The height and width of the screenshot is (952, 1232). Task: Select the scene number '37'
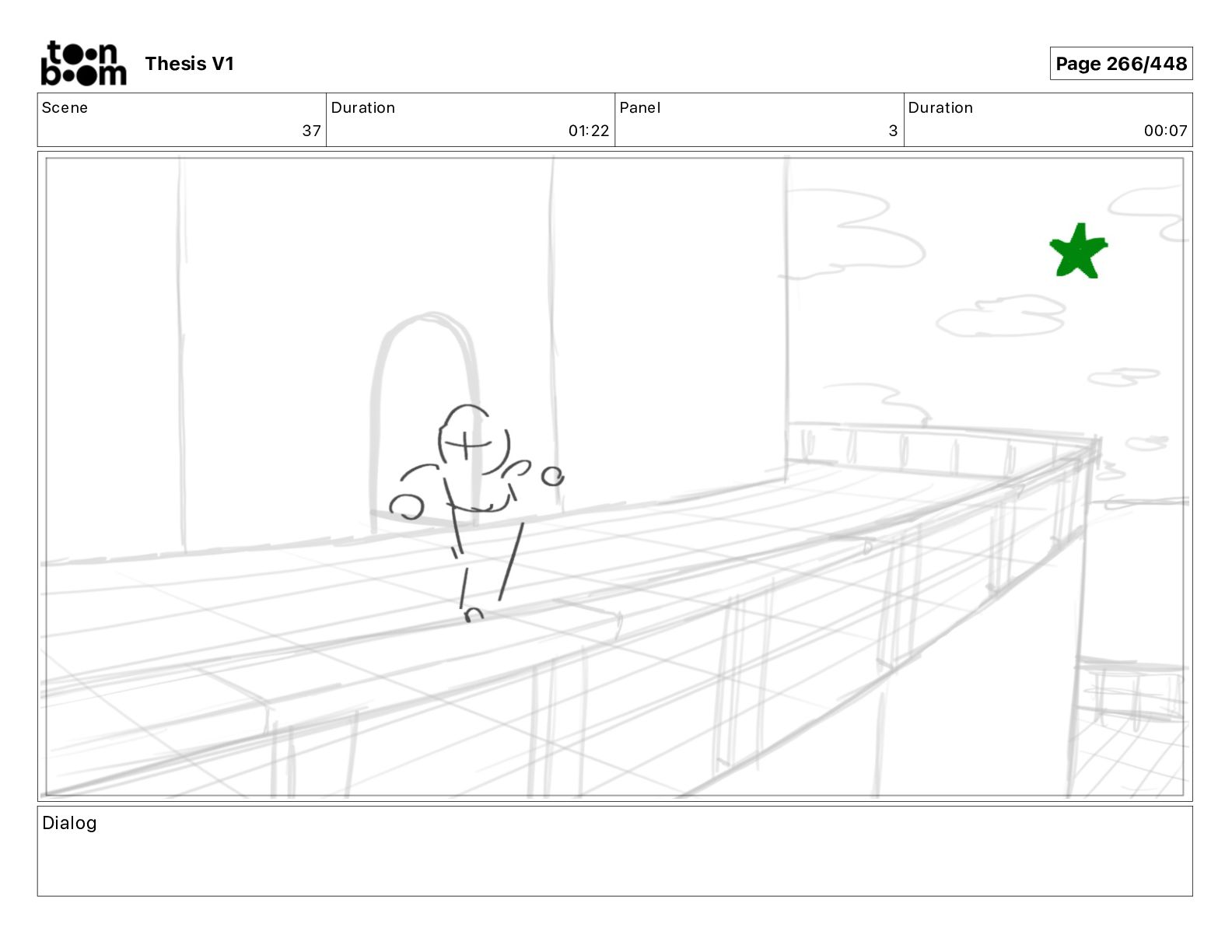coord(311,131)
